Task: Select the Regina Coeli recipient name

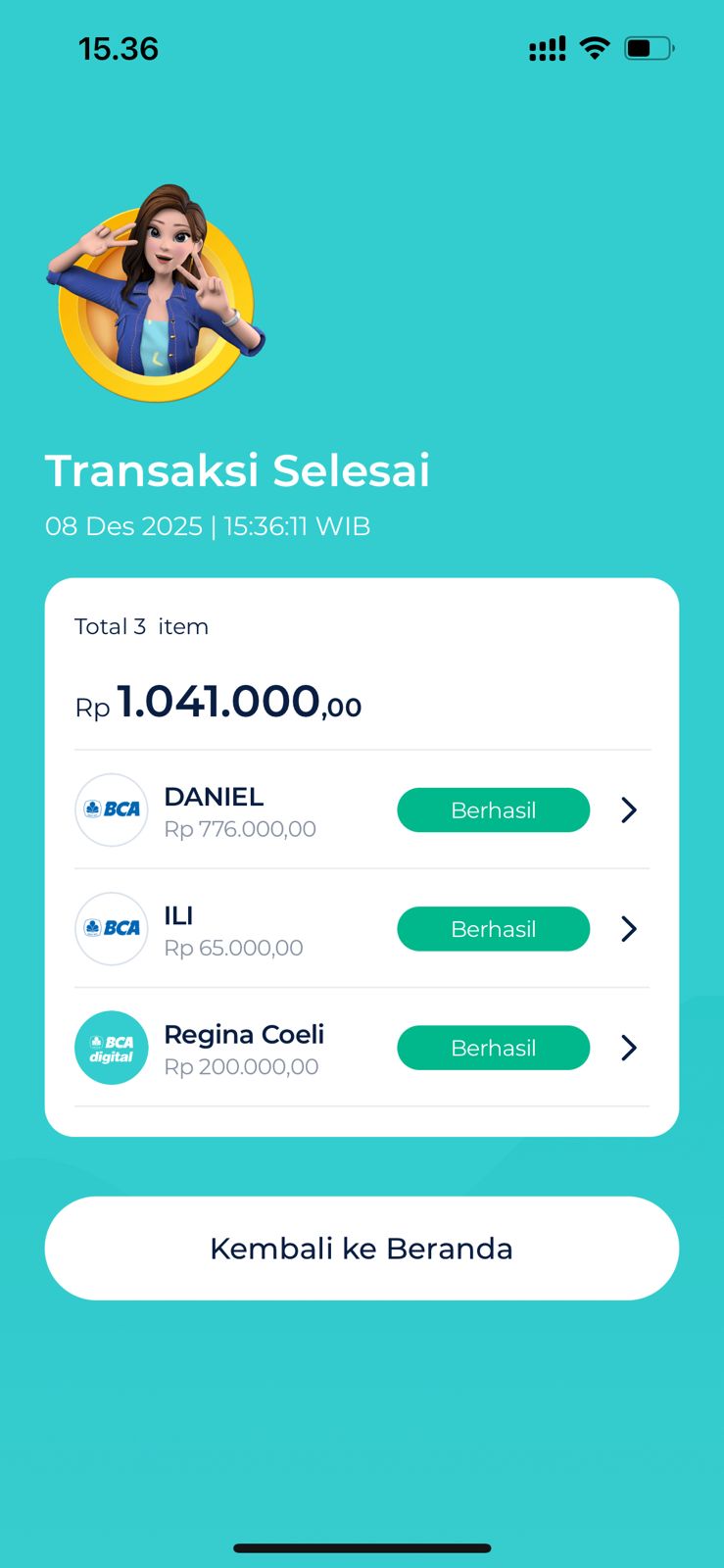Action: tap(244, 1034)
